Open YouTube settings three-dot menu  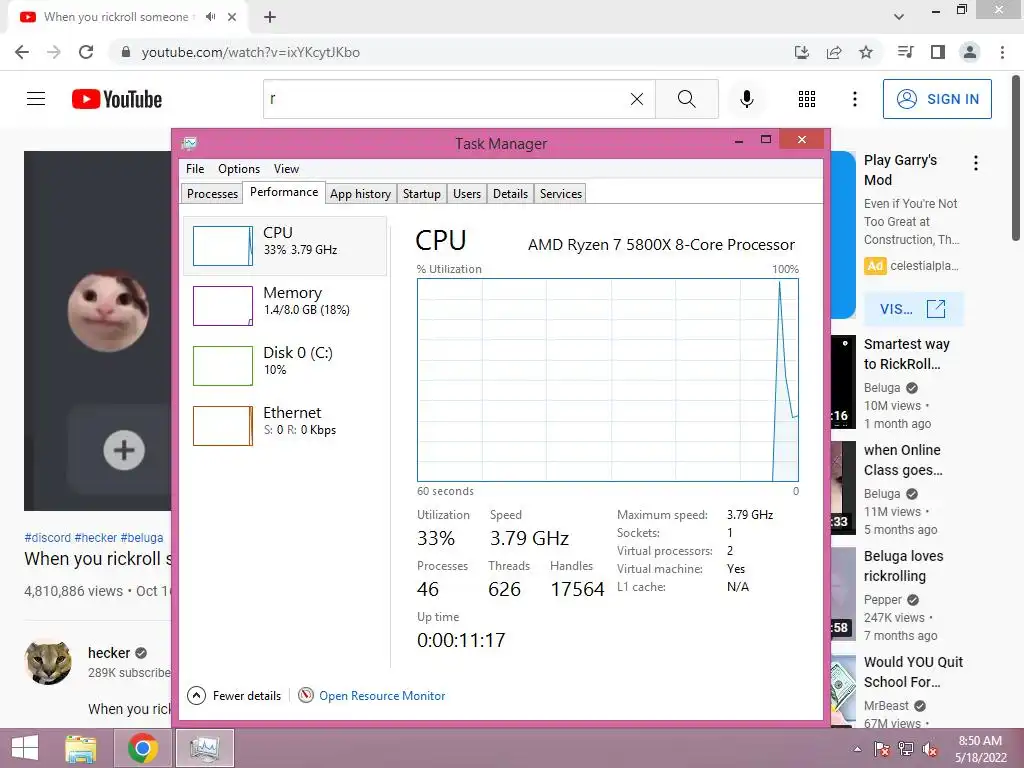pyautogui.click(x=854, y=99)
